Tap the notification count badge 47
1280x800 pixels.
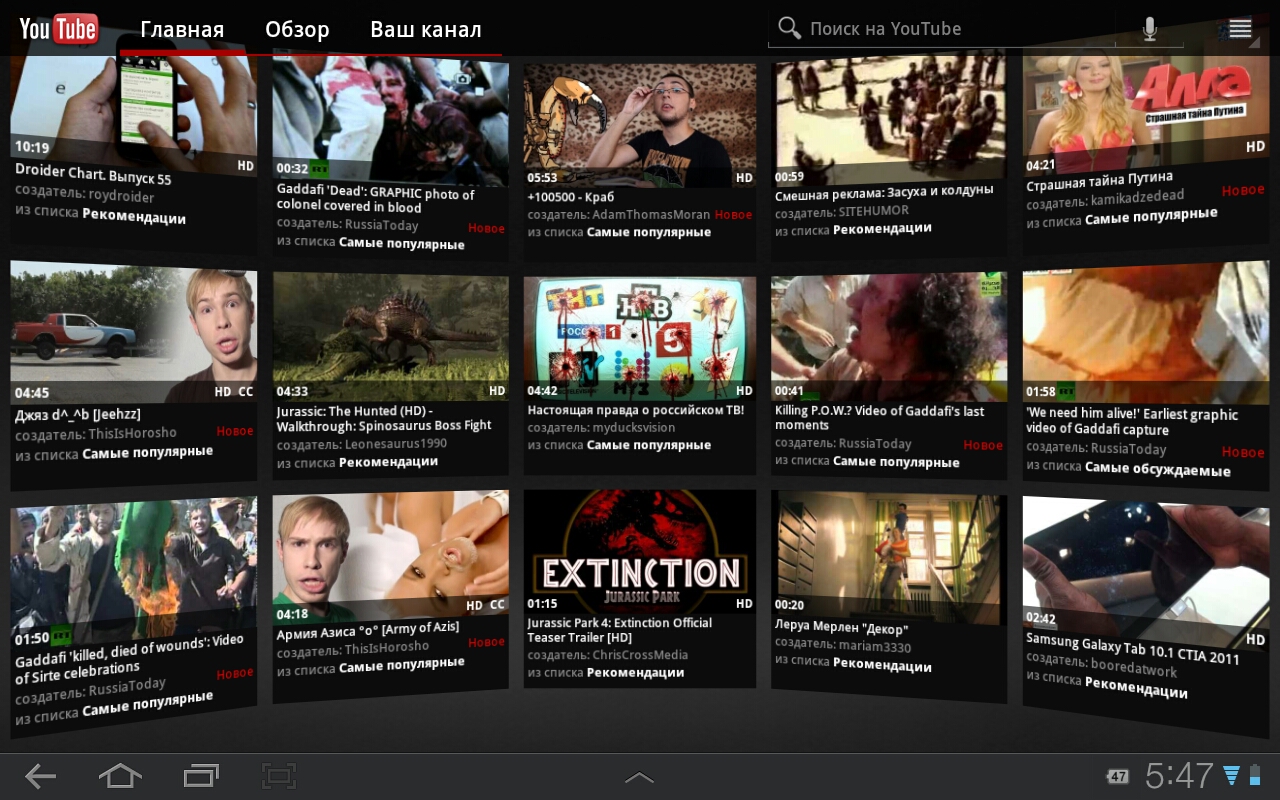[x=1118, y=776]
